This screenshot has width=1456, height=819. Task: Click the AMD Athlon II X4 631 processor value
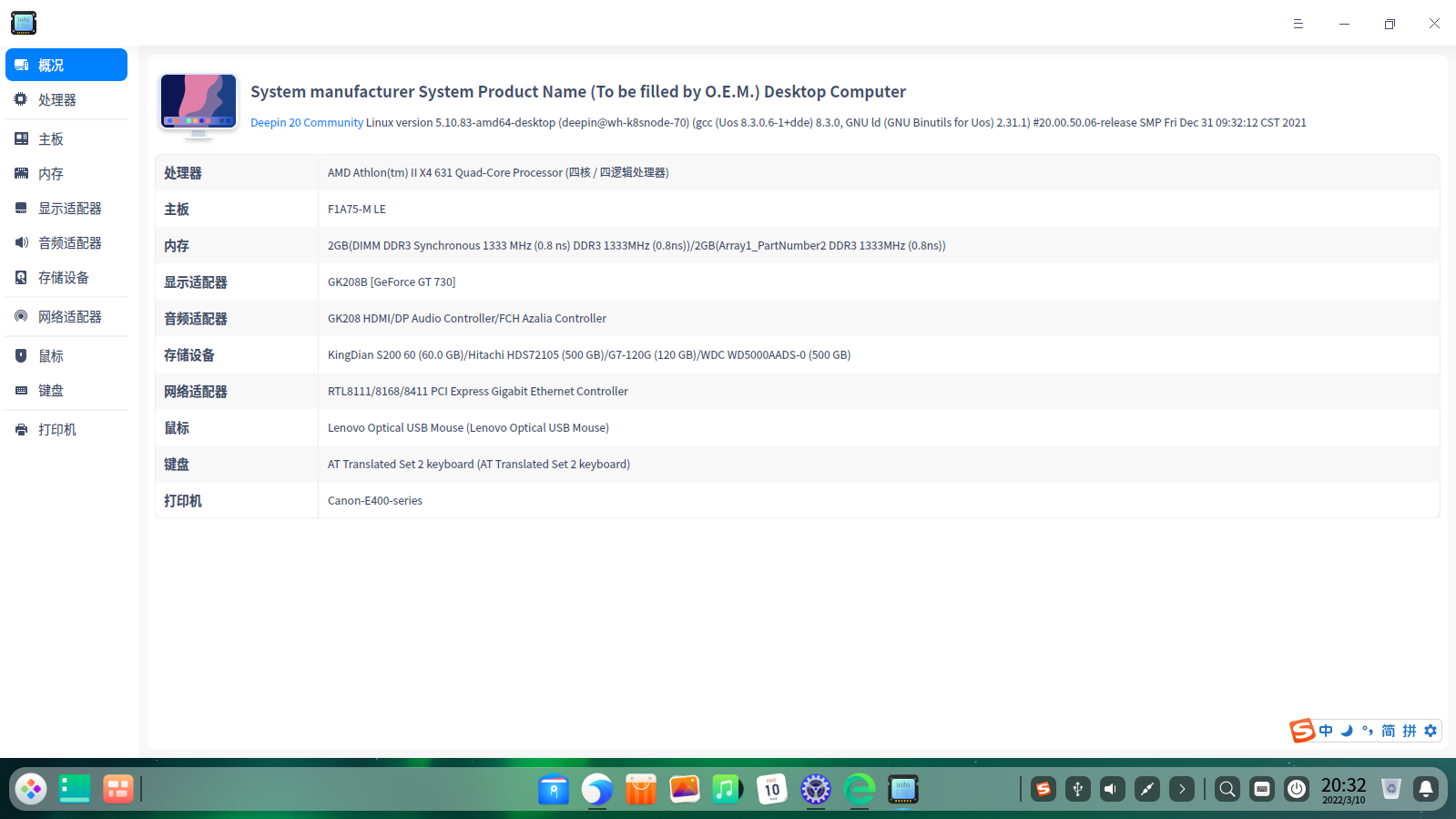pos(498,172)
